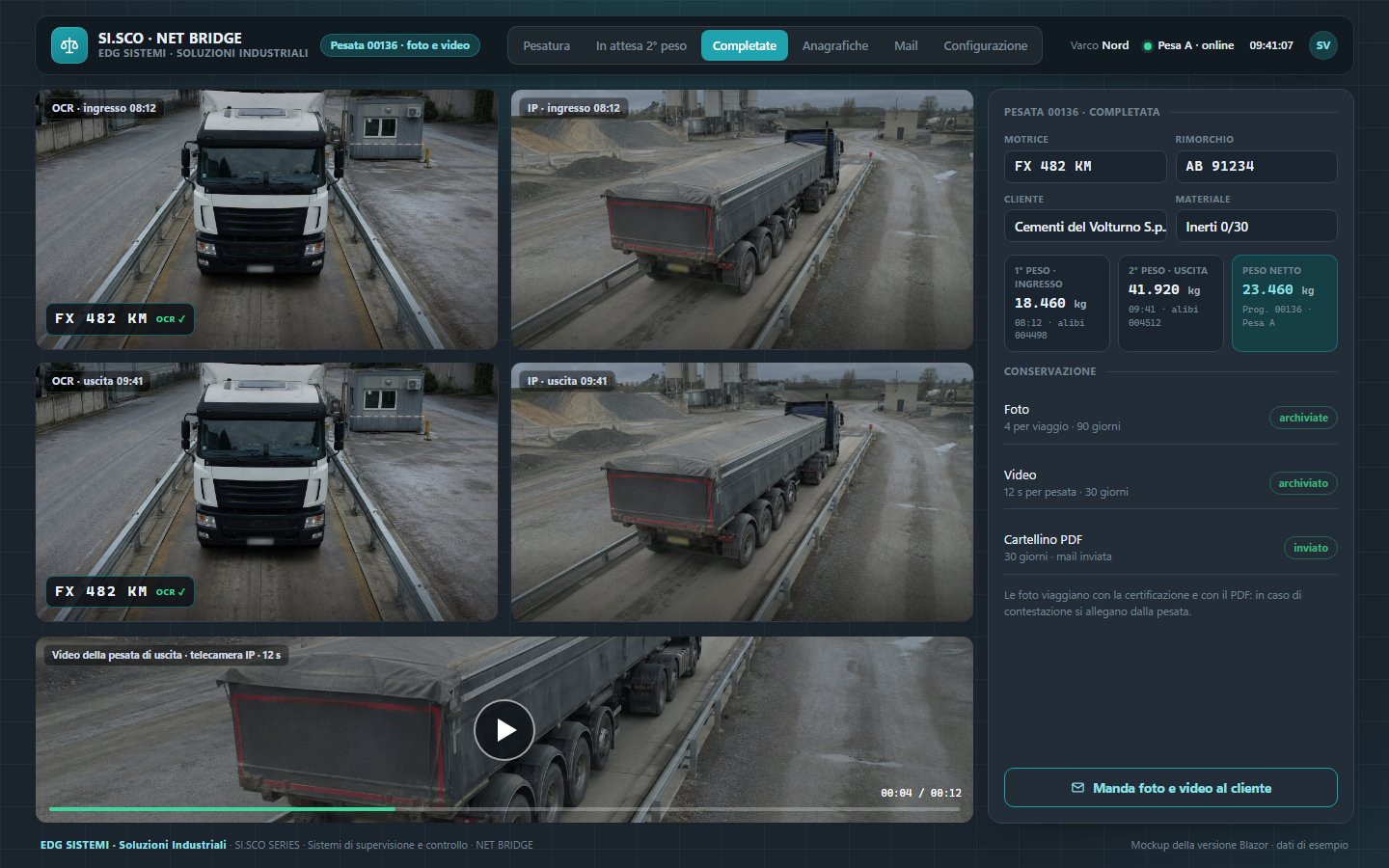Click the plate tag on OCR uscita photo
This screenshot has width=1389, height=868.
coord(120,591)
